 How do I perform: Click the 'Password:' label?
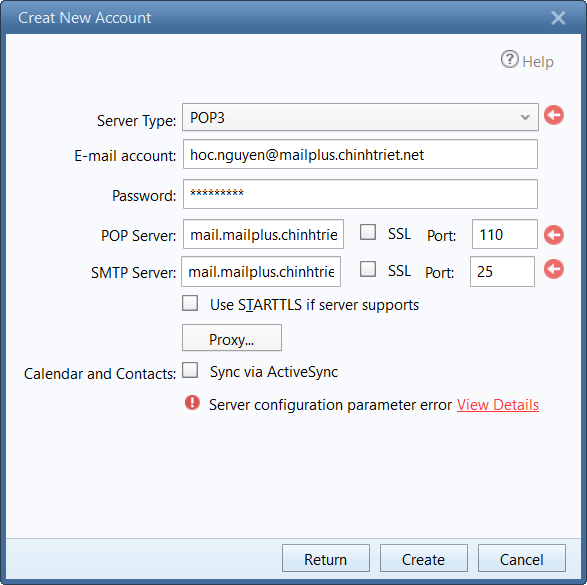point(144,196)
